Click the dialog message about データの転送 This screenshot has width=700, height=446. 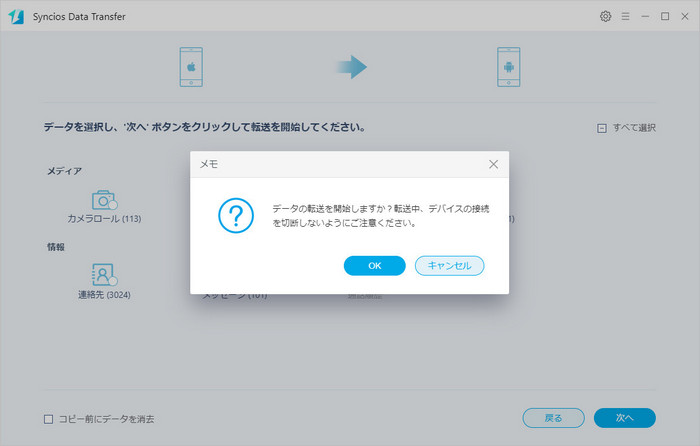tap(381, 216)
